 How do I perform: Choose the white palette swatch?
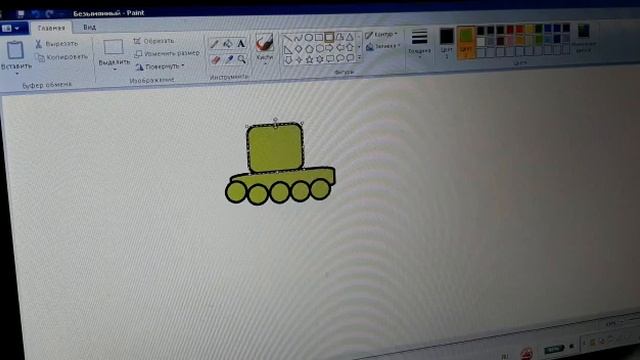(x=481, y=41)
